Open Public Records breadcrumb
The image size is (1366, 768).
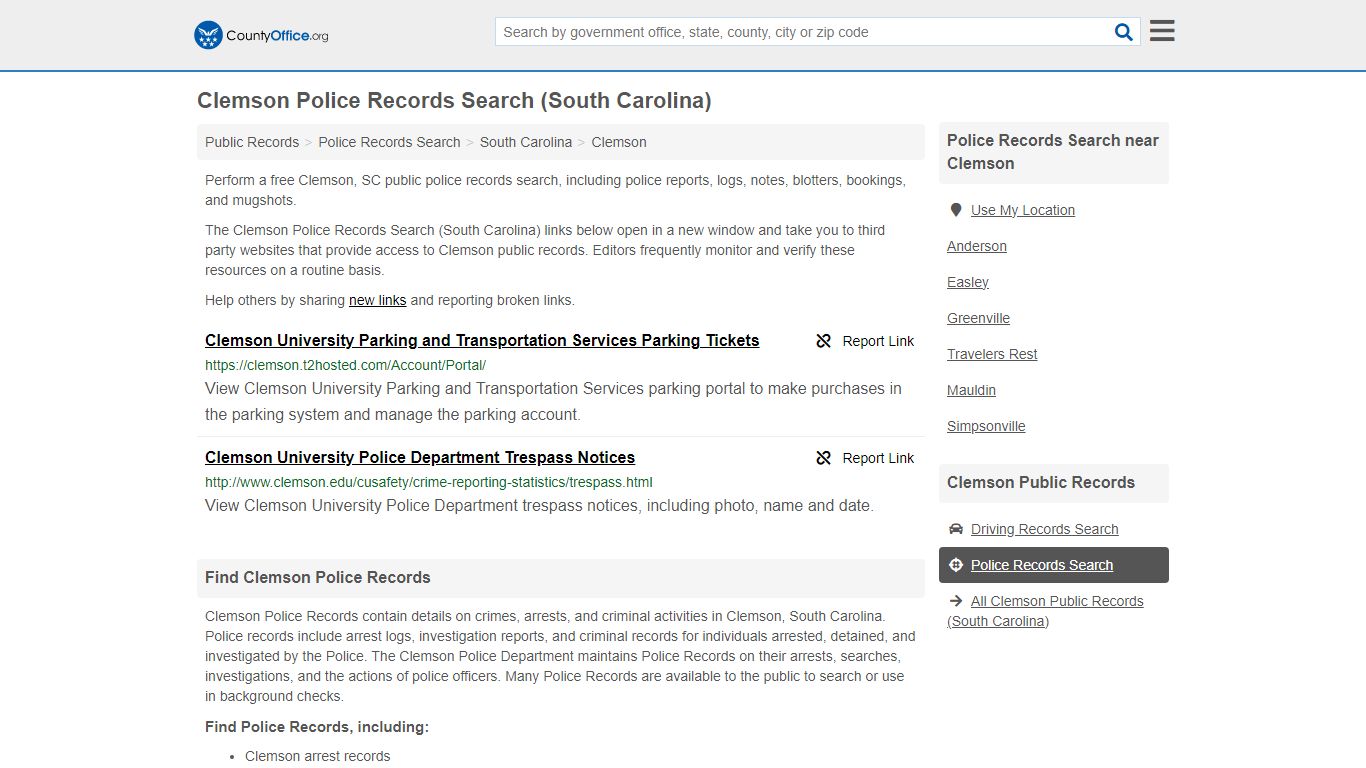point(252,142)
